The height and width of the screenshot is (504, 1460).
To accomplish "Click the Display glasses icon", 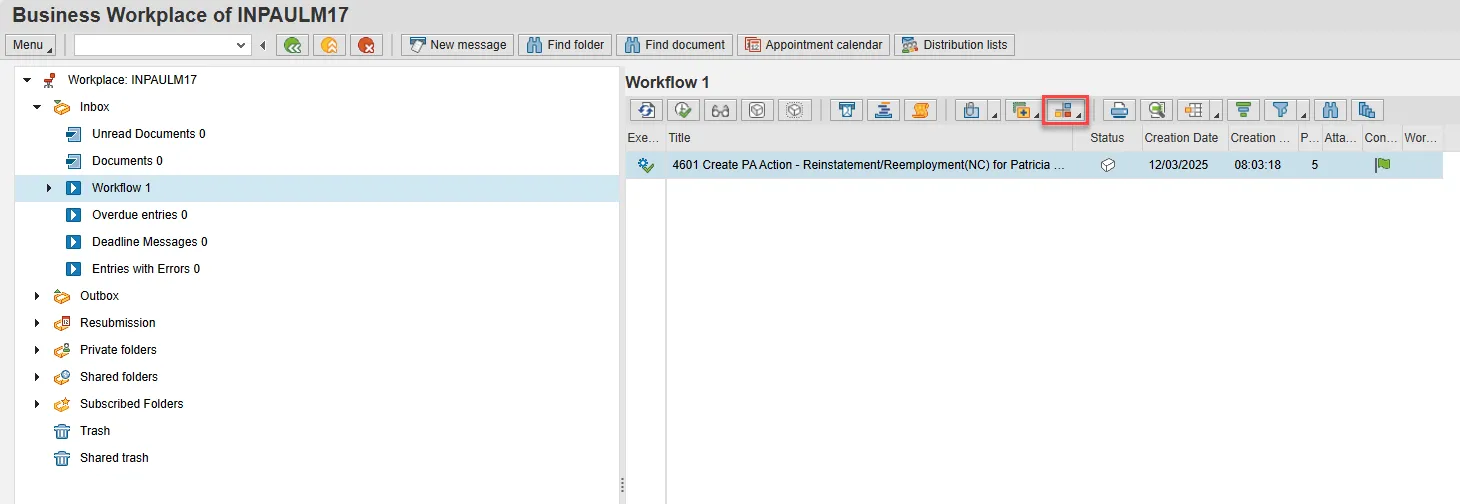I will 720,111.
